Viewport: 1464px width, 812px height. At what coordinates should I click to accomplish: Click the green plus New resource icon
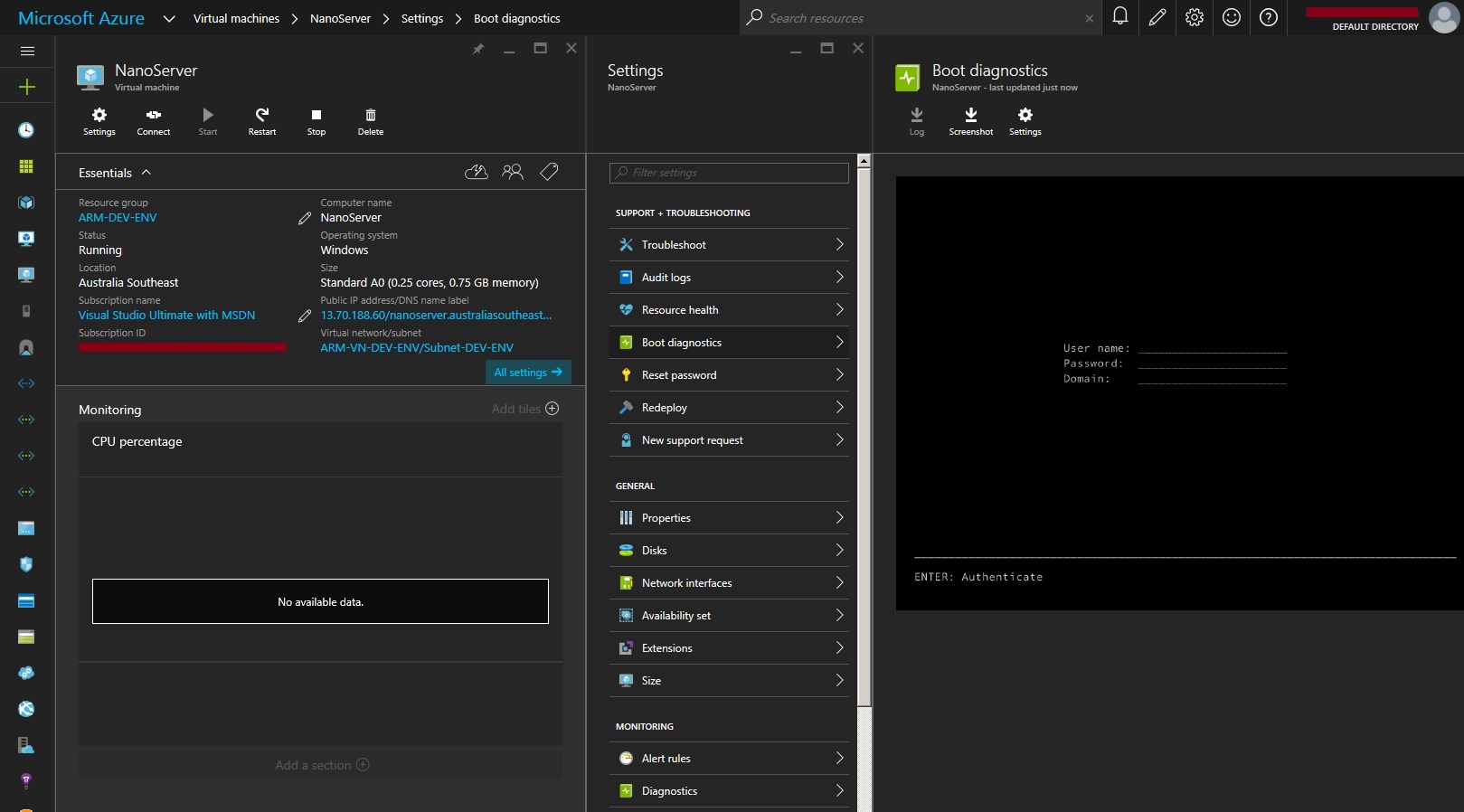[x=27, y=87]
